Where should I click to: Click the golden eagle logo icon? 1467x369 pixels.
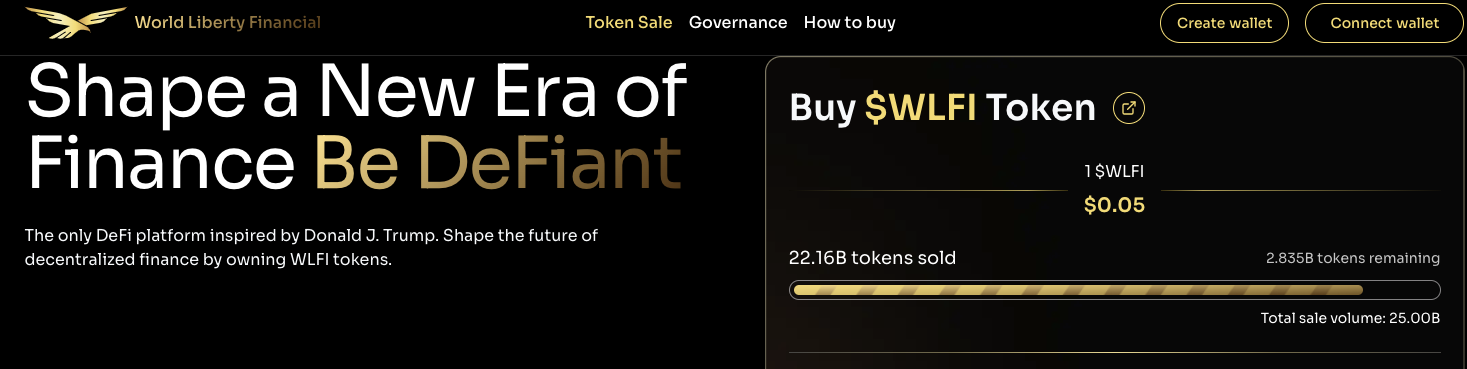click(76, 22)
